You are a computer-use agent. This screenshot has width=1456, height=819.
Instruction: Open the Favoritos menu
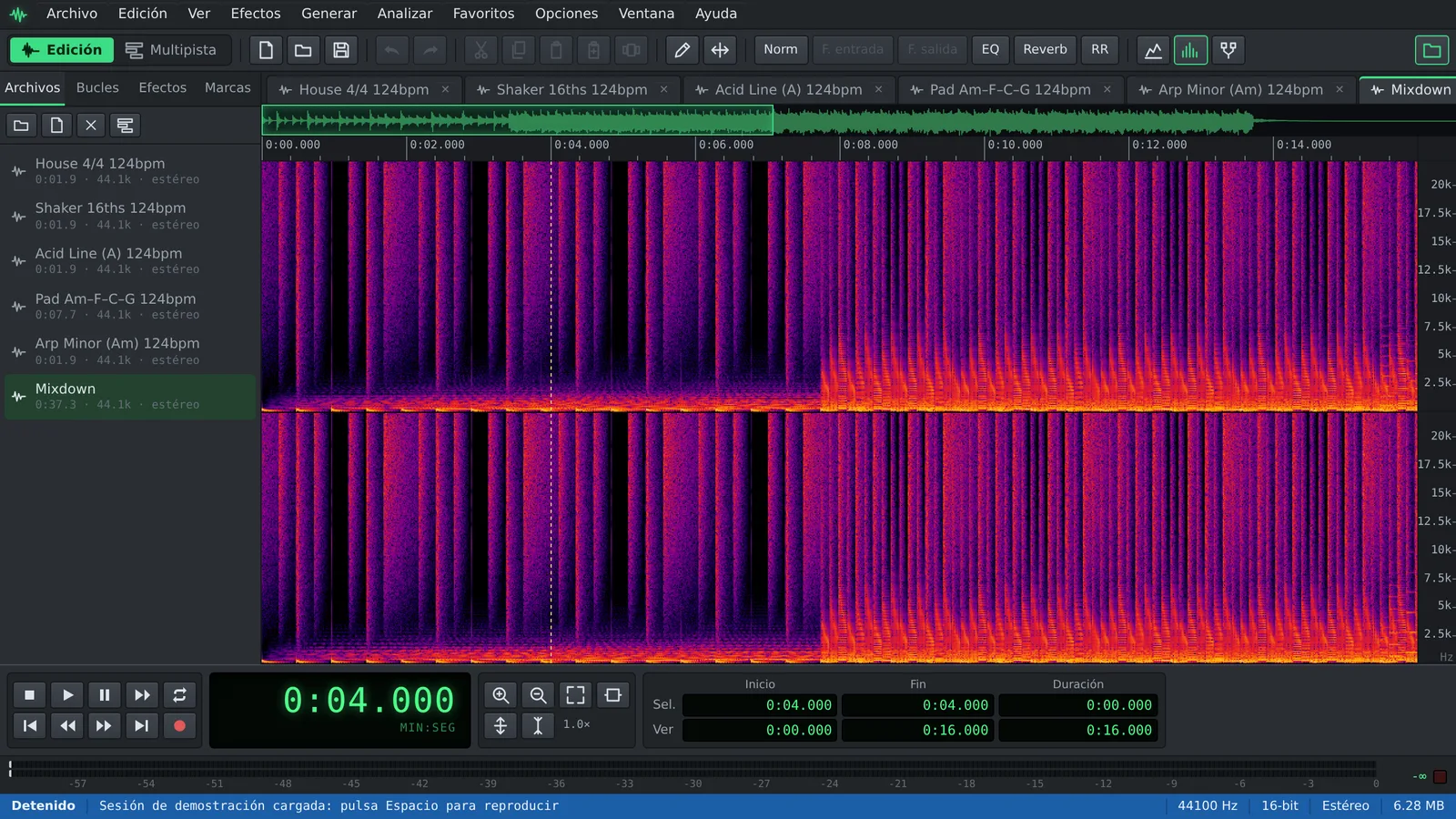click(x=483, y=14)
